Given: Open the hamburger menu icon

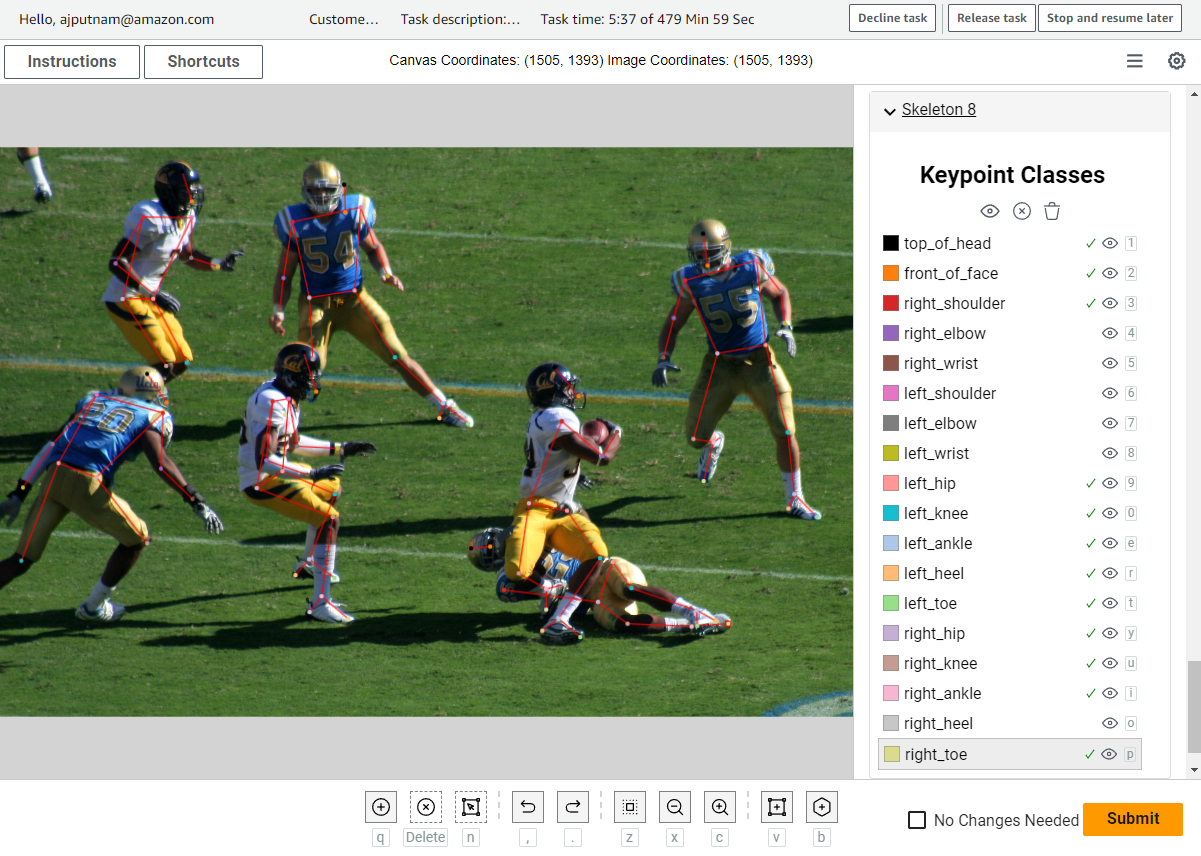Looking at the screenshot, I should click(x=1135, y=61).
